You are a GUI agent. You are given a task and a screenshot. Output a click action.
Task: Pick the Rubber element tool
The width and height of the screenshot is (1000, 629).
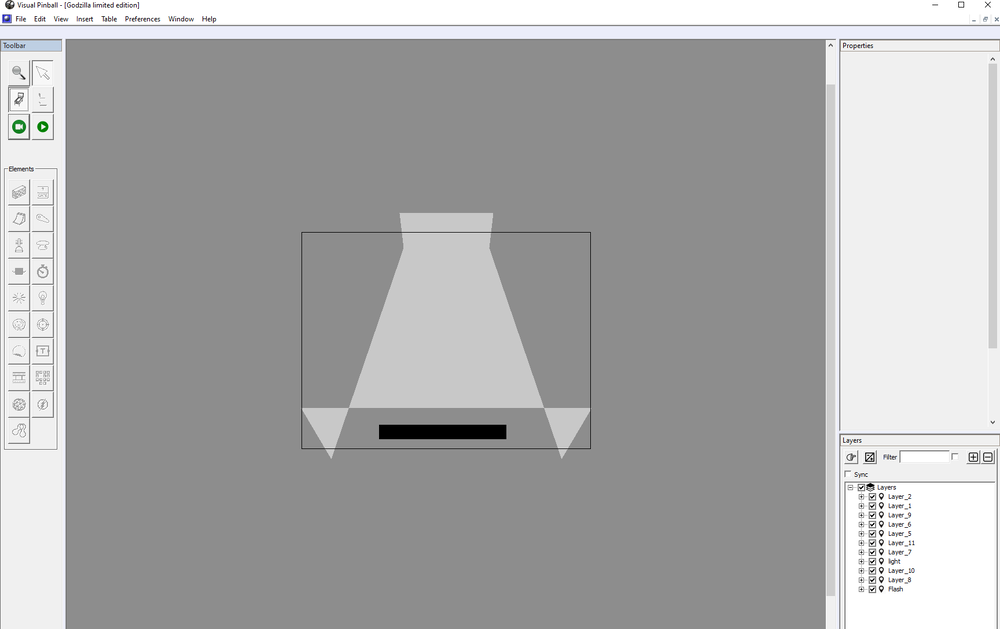coord(18,431)
